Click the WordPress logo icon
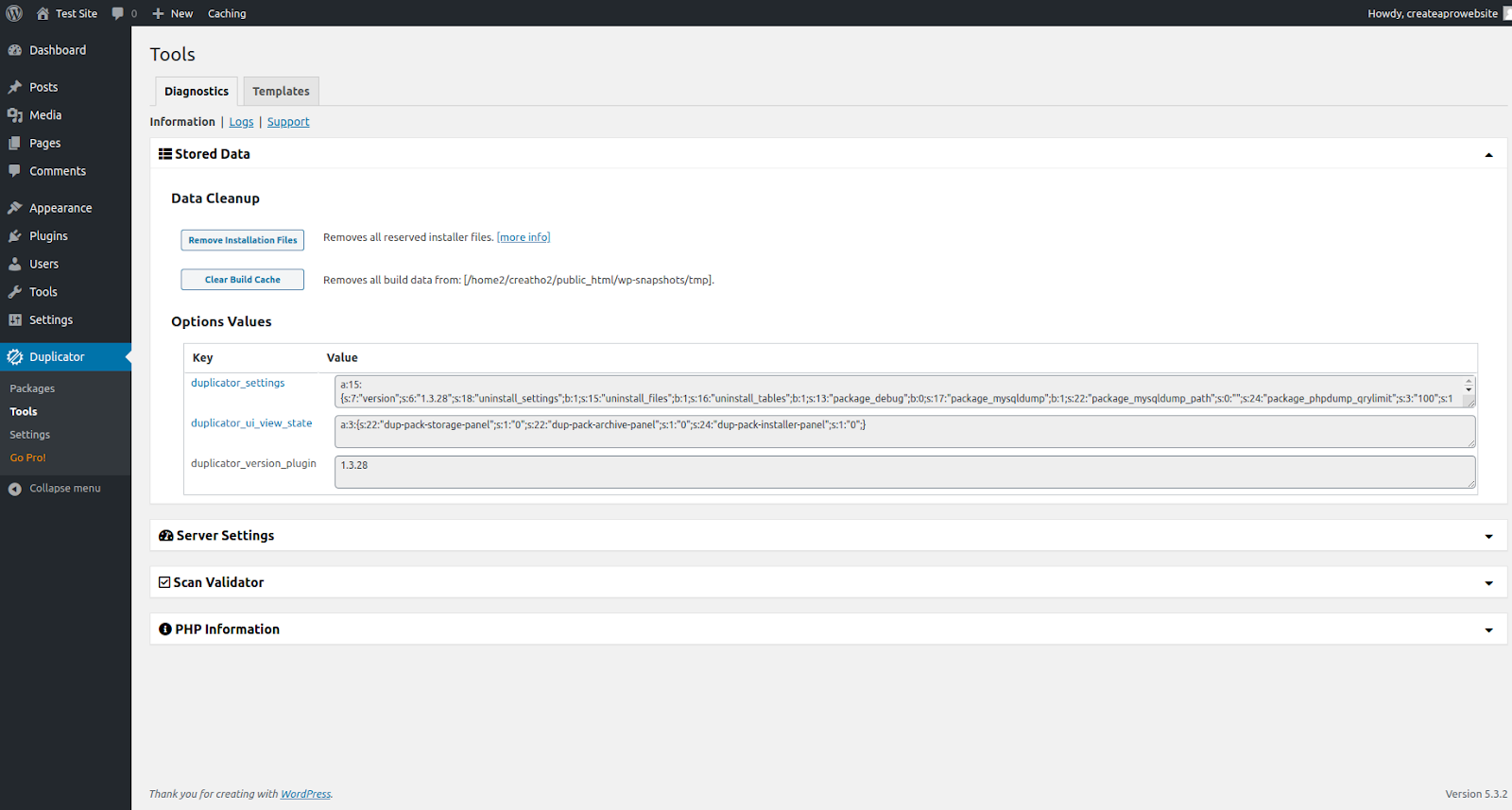The height and width of the screenshot is (810, 1512). pyautogui.click(x=14, y=13)
